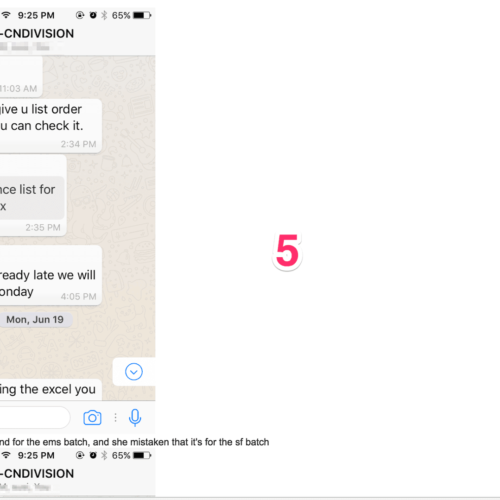Screen dimensions: 500x500
Task: Click the caption about ems batch
Action: pyautogui.click(x=134, y=442)
